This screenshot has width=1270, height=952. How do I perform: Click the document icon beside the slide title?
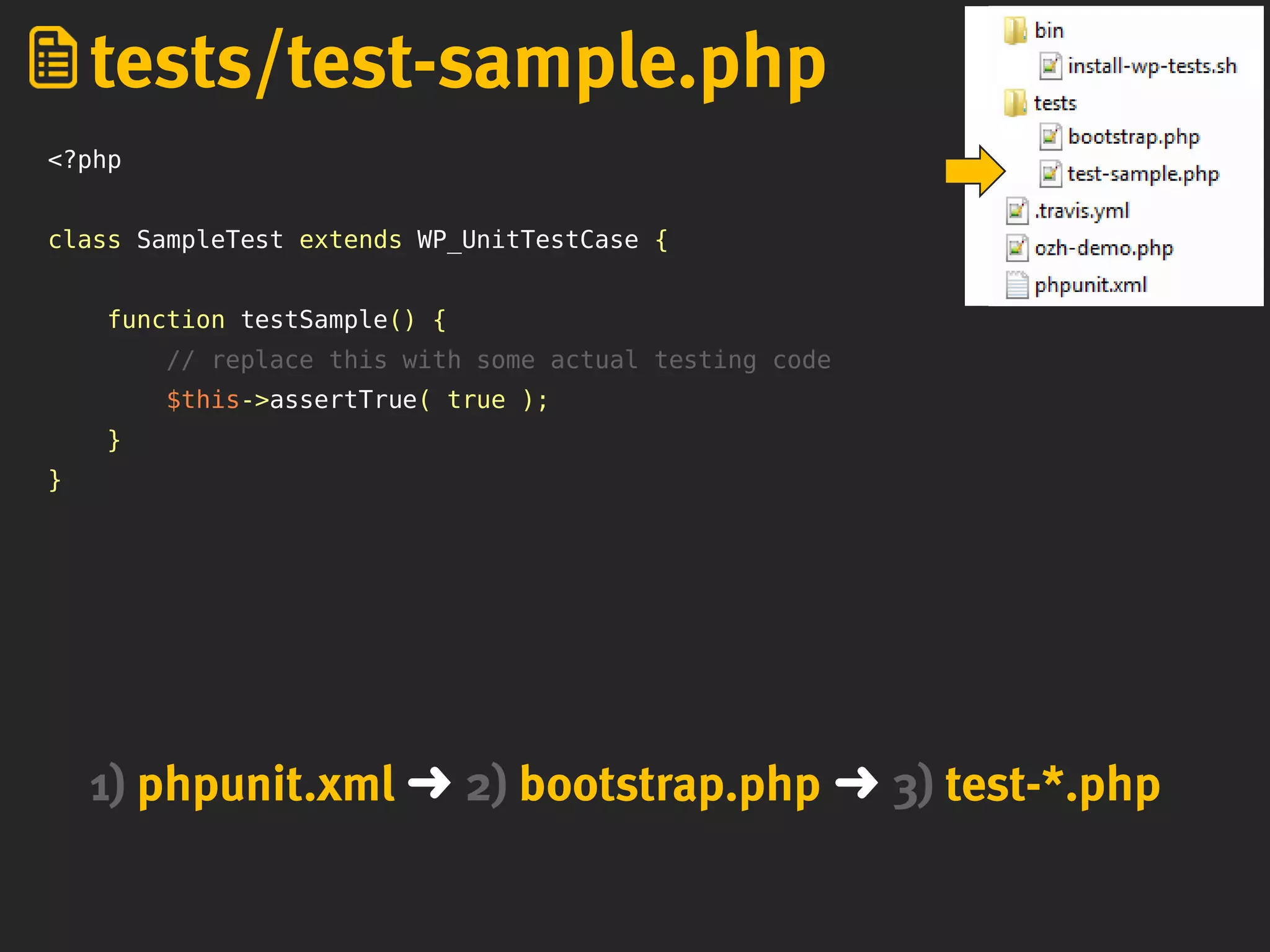coord(53,58)
